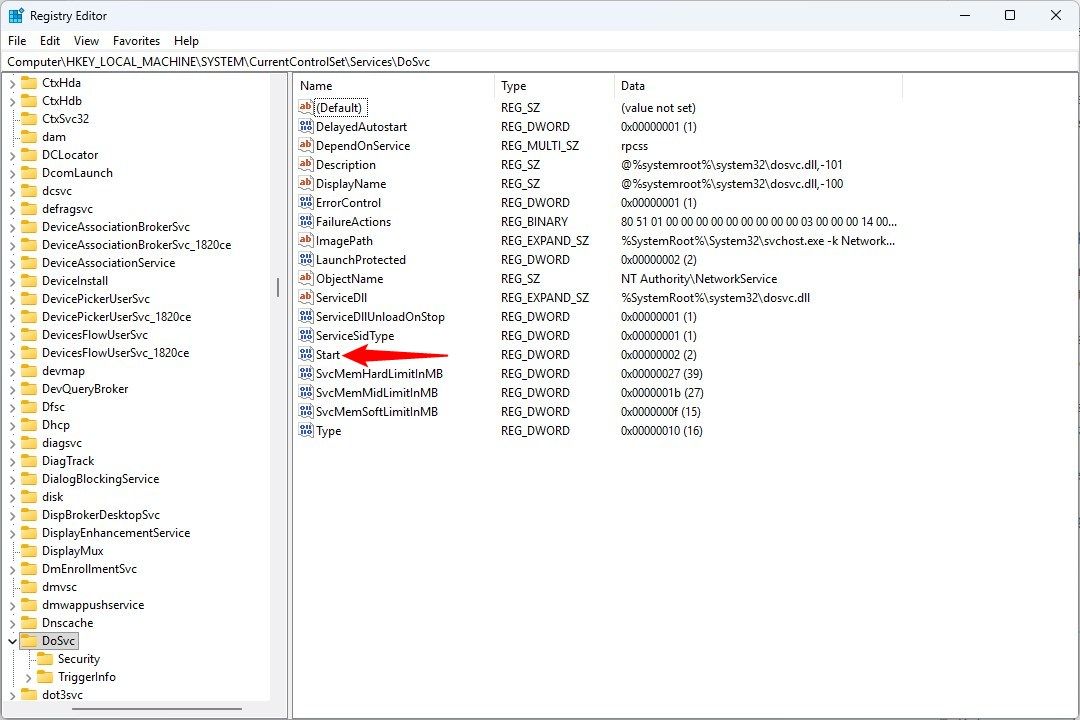Click the ServiceDll string value icon

coord(306,297)
